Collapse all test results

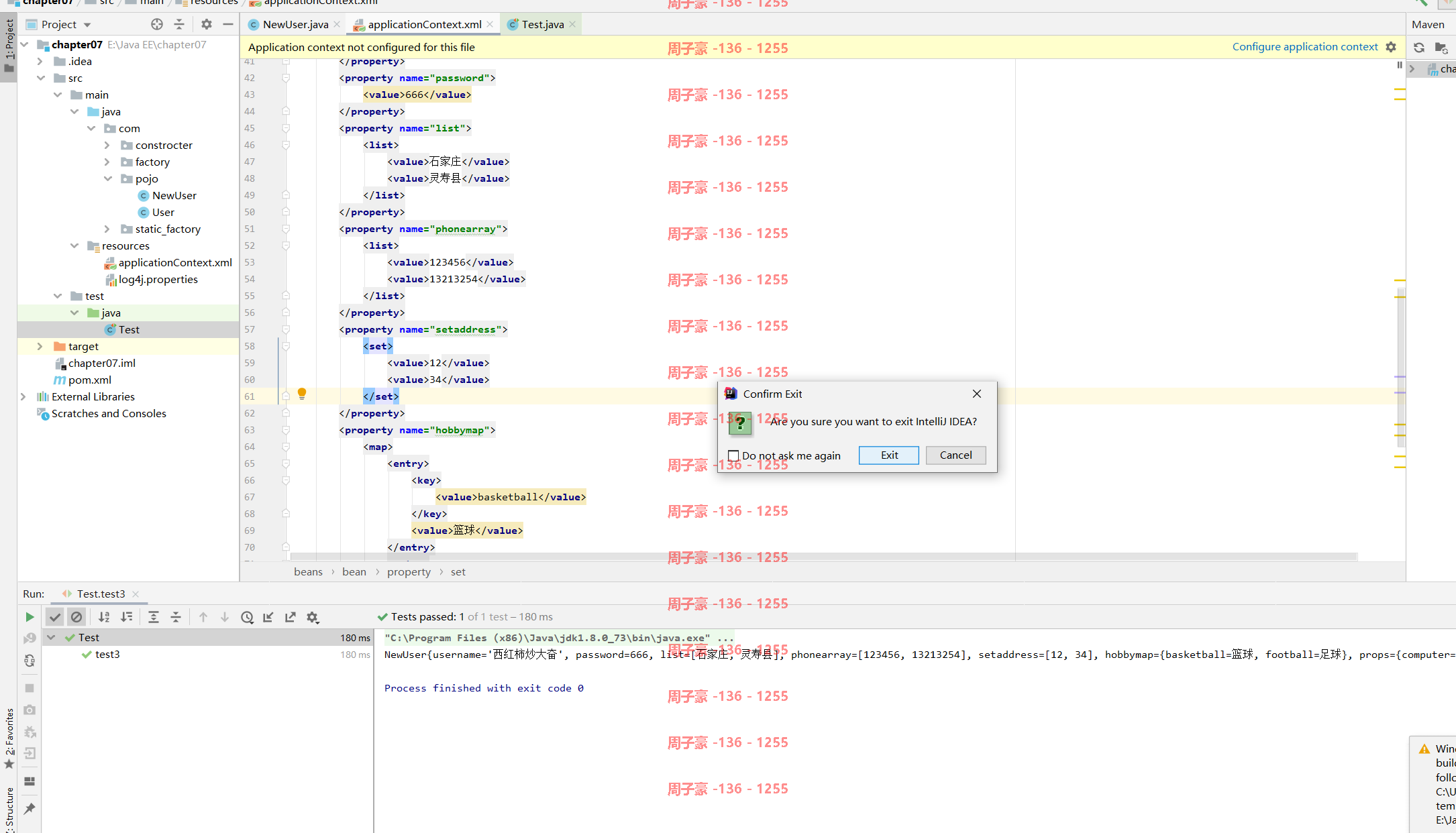point(176,617)
